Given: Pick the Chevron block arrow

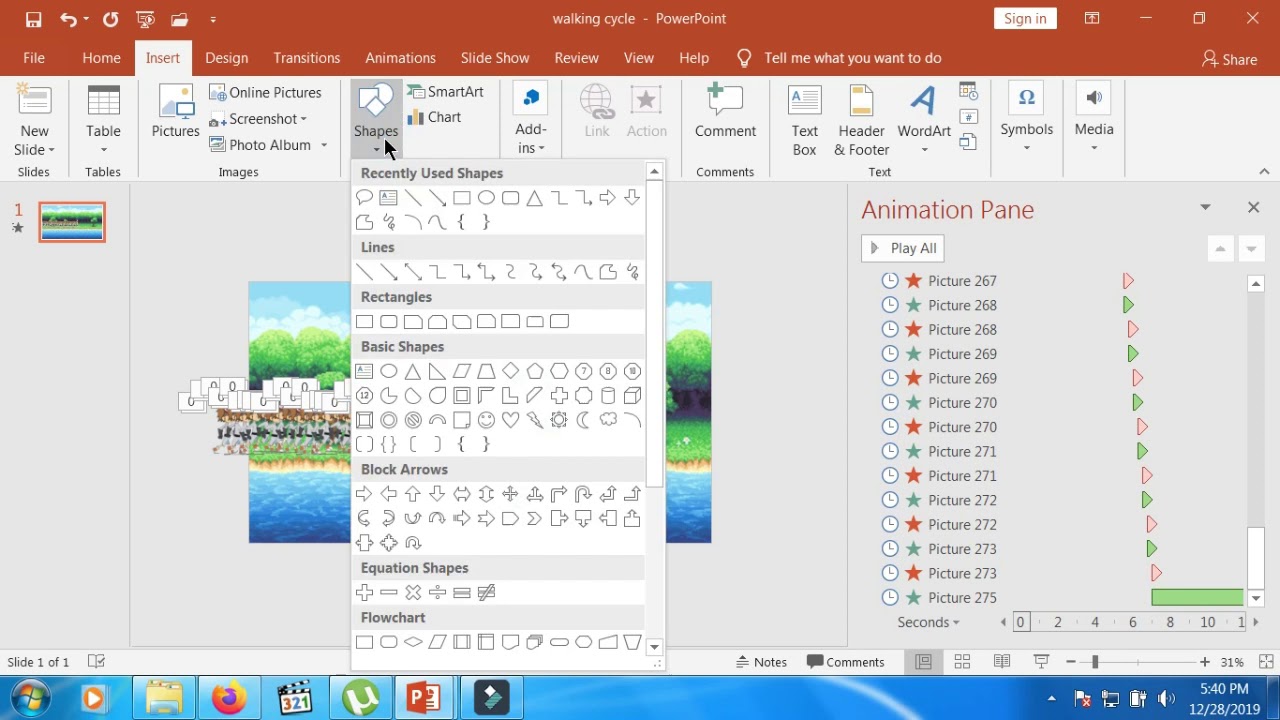Looking at the screenshot, I should (x=535, y=518).
